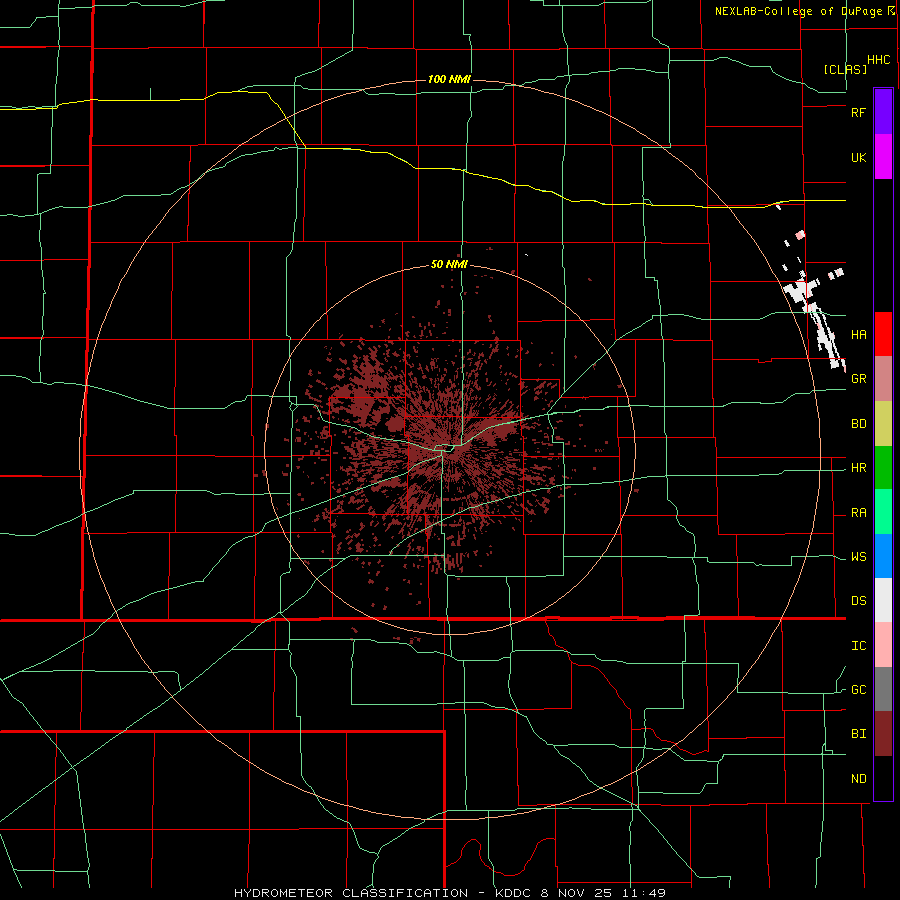900x900 pixels.
Task: Pick the dark green HR legend swatch
Action: click(883, 468)
